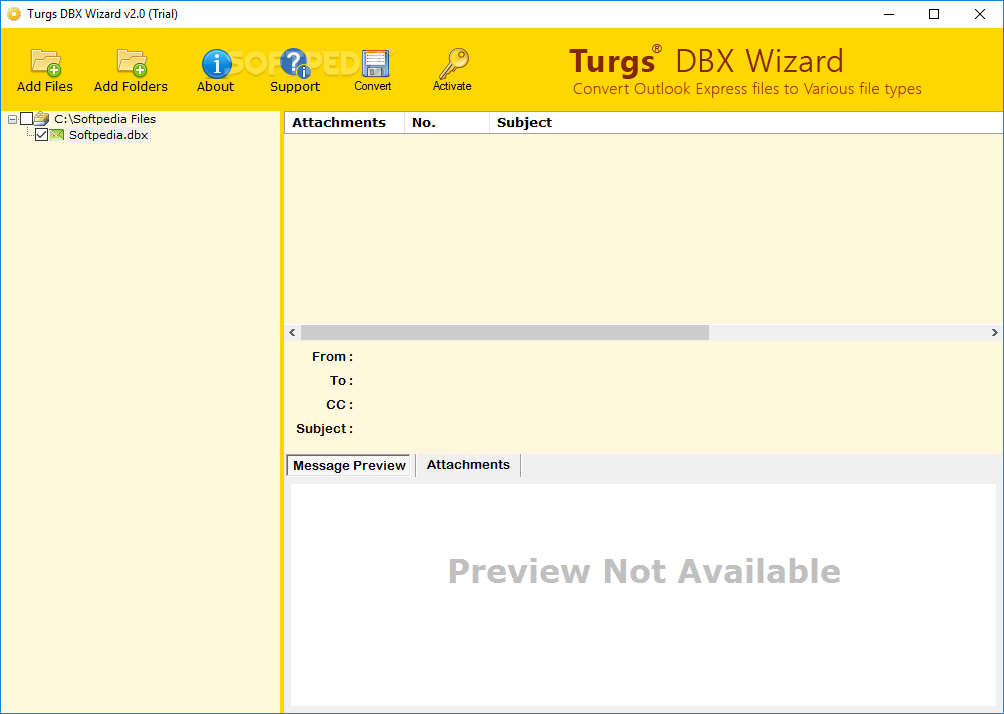Sort by the Subject column header
Viewport: 1004px width, 714px height.
coord(746,122)
